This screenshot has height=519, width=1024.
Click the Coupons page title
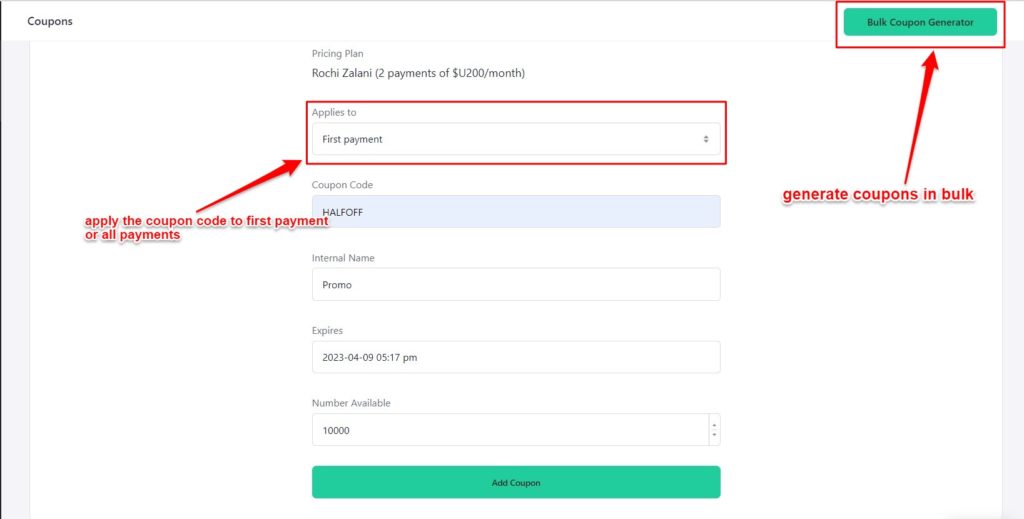click(x=50, y=21)
